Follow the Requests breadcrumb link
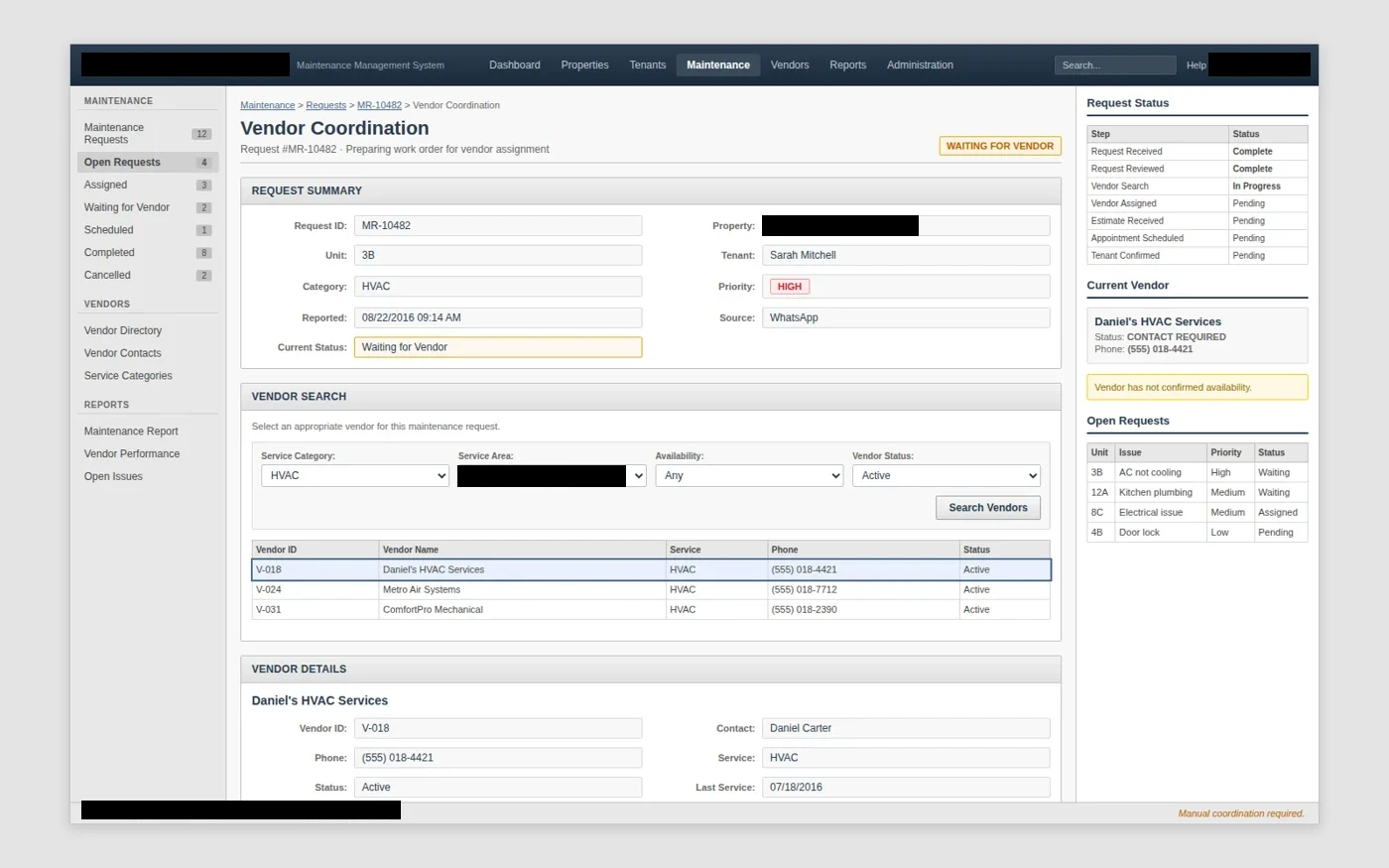 tap(325, 105)
